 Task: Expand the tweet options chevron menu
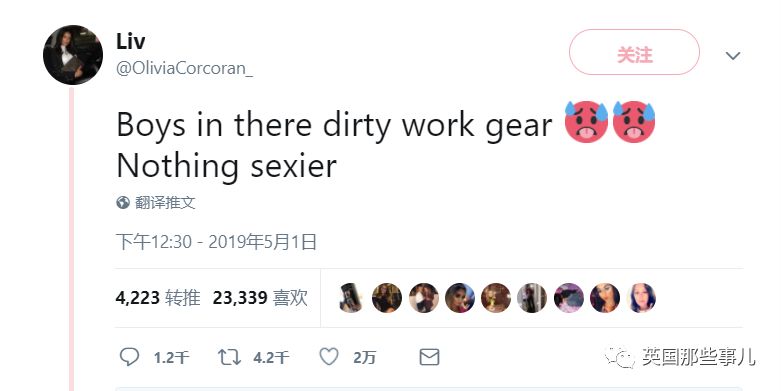click(733, 55)
